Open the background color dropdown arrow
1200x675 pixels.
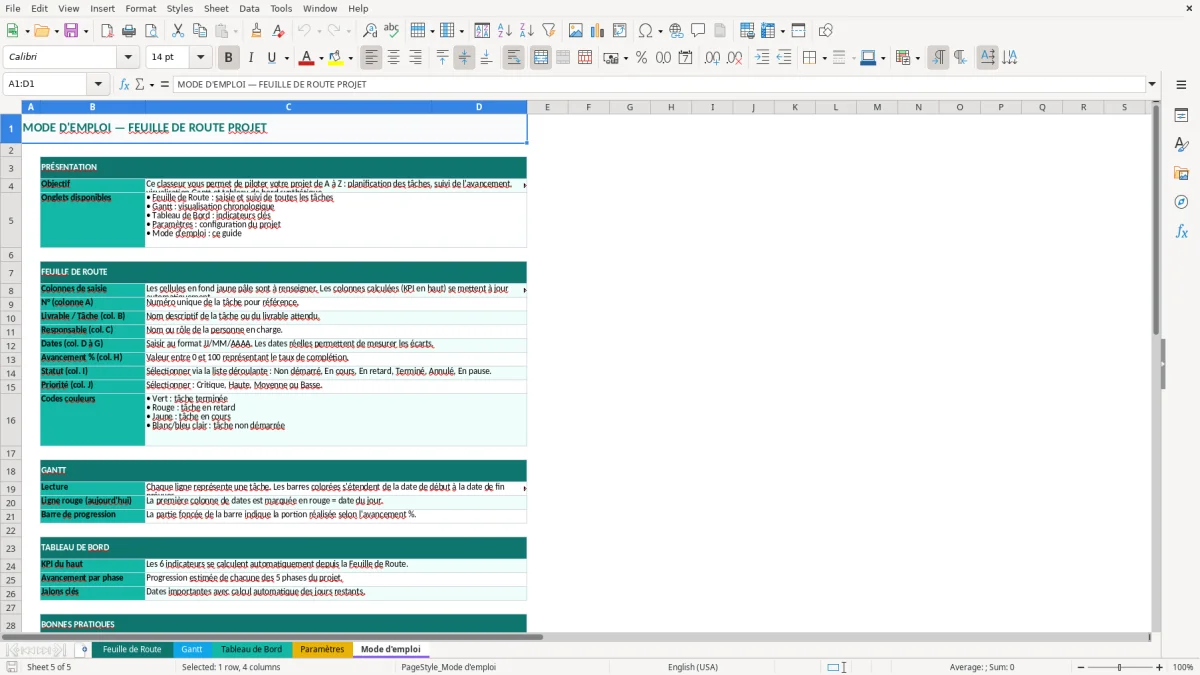pyautogui.click(x=350, y=58)
